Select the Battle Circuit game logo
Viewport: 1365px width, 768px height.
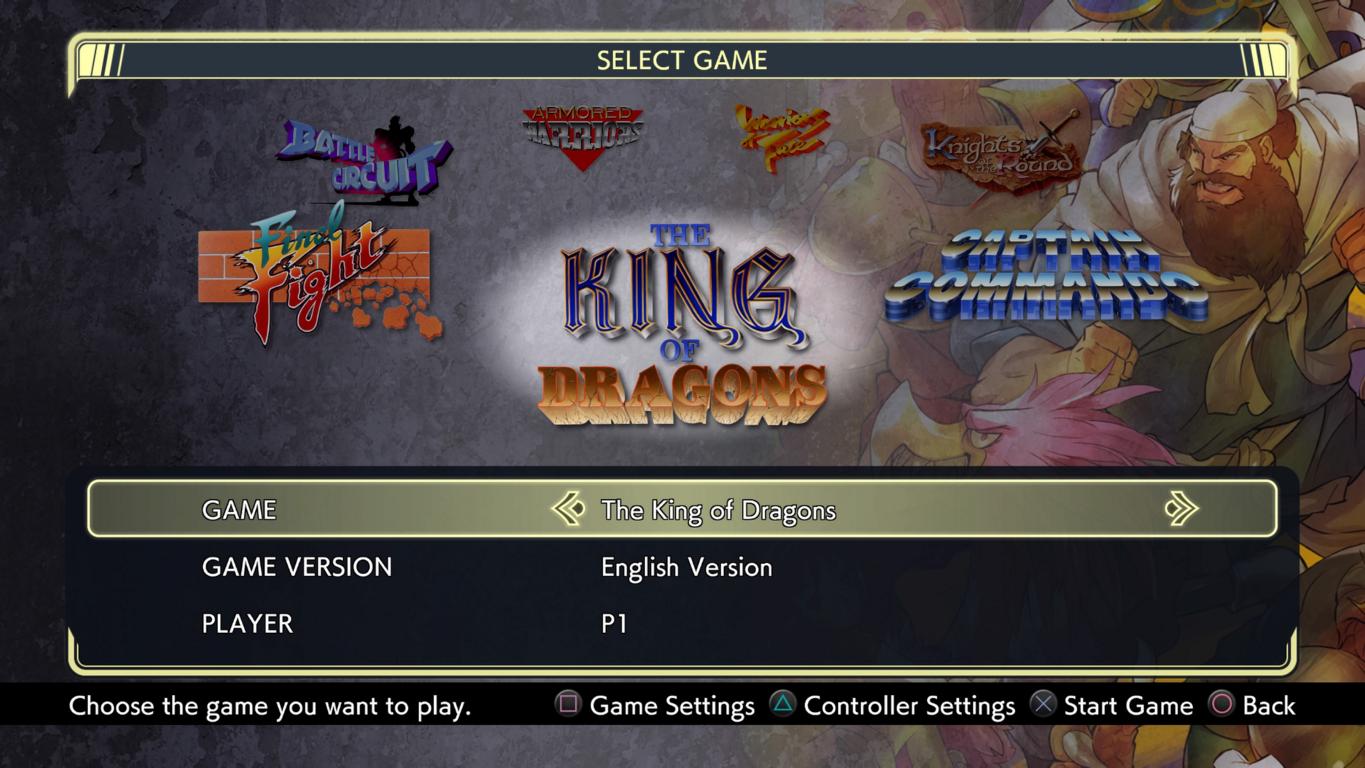pyautogui.click(x=364, y=160)
